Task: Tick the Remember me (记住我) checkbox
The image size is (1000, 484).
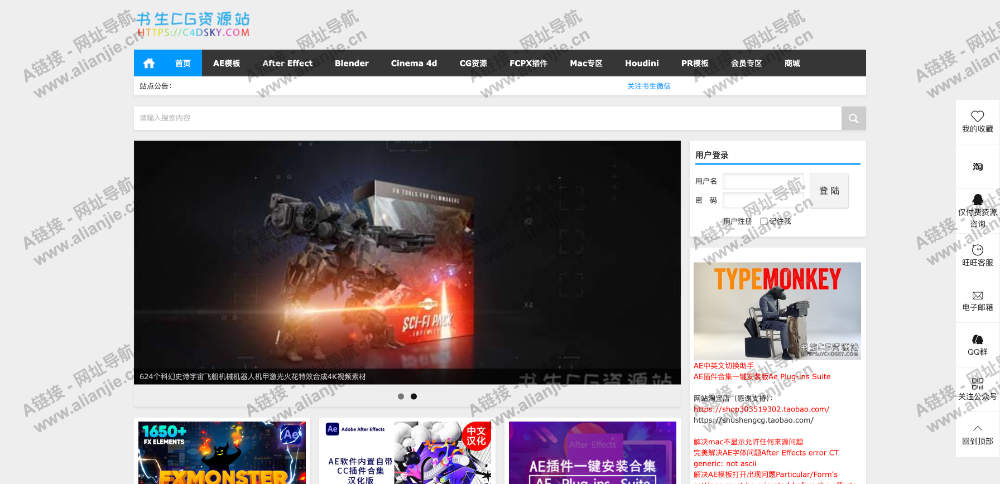Action: tap(763, 221)
